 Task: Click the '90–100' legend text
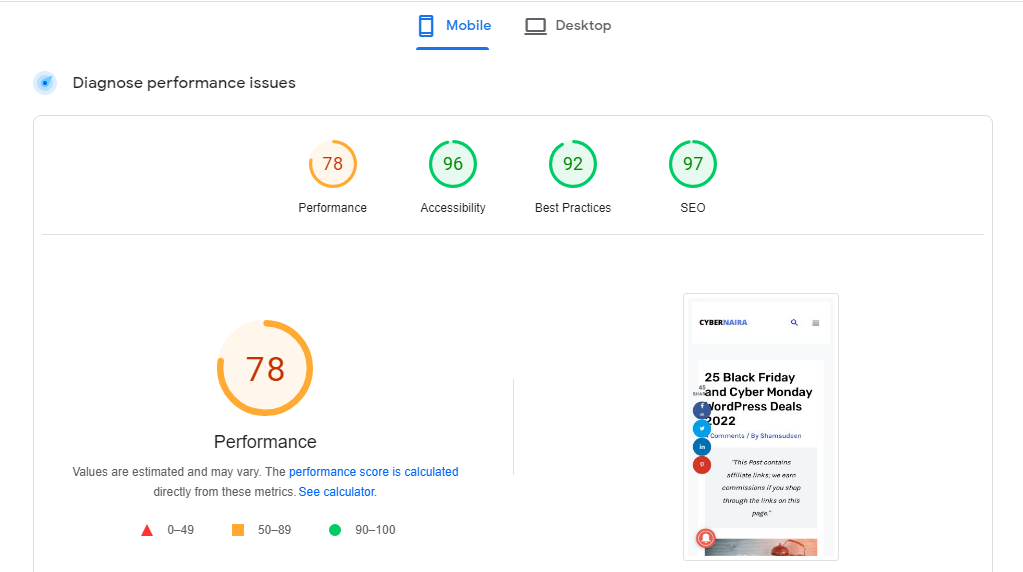tap(375, 530)
